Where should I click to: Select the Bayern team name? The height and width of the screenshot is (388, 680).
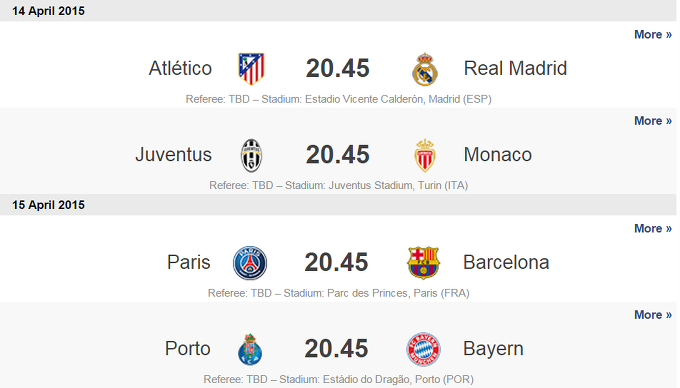[493, 349]
